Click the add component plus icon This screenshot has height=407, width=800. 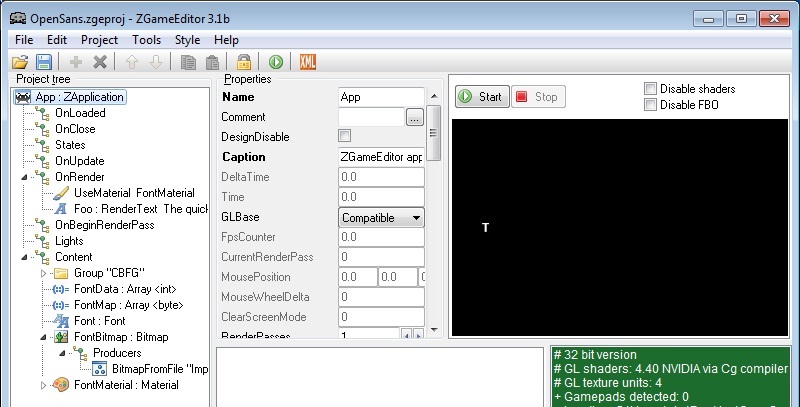tap(76, 62)
